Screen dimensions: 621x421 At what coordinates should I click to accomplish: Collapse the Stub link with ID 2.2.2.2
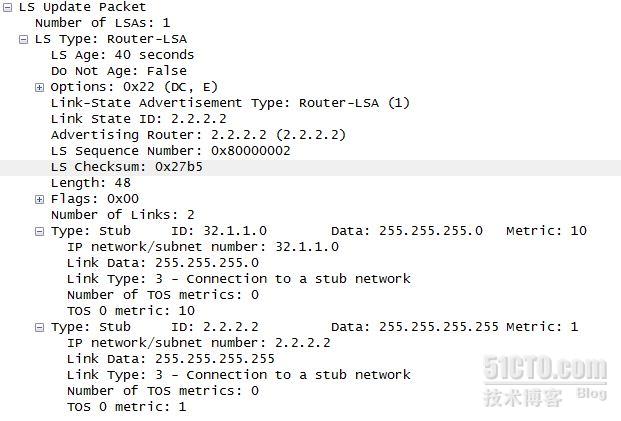click(40, 327)
